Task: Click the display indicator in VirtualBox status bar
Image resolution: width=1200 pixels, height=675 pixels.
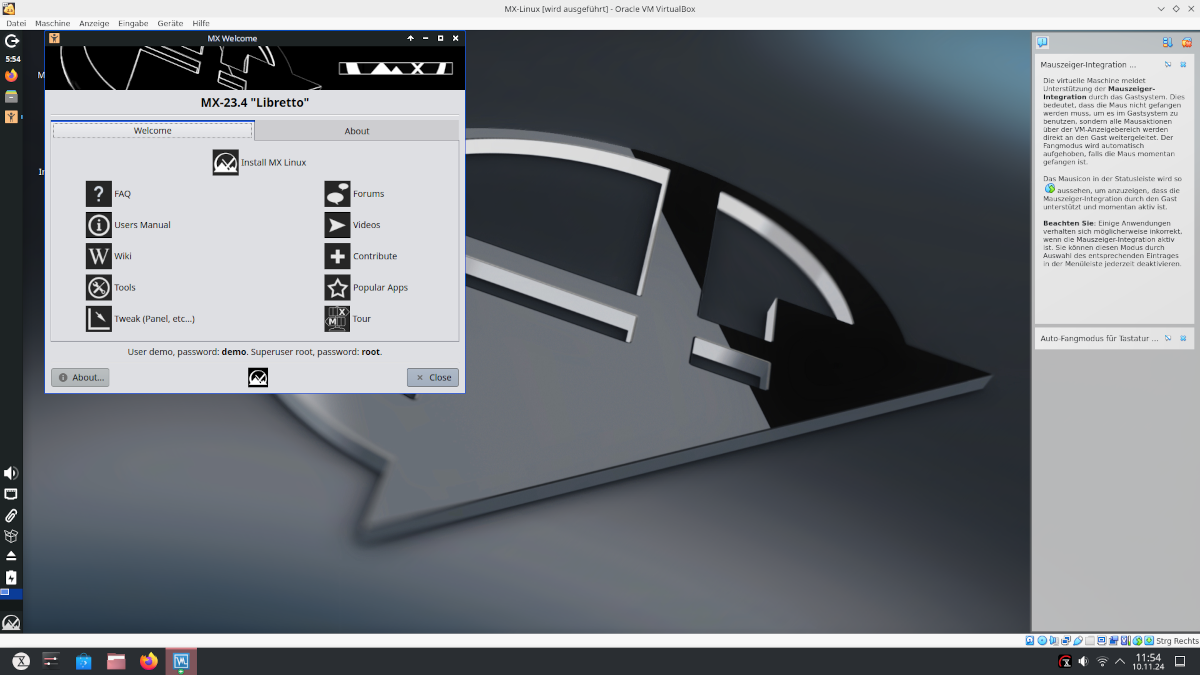Action: 1101,640
